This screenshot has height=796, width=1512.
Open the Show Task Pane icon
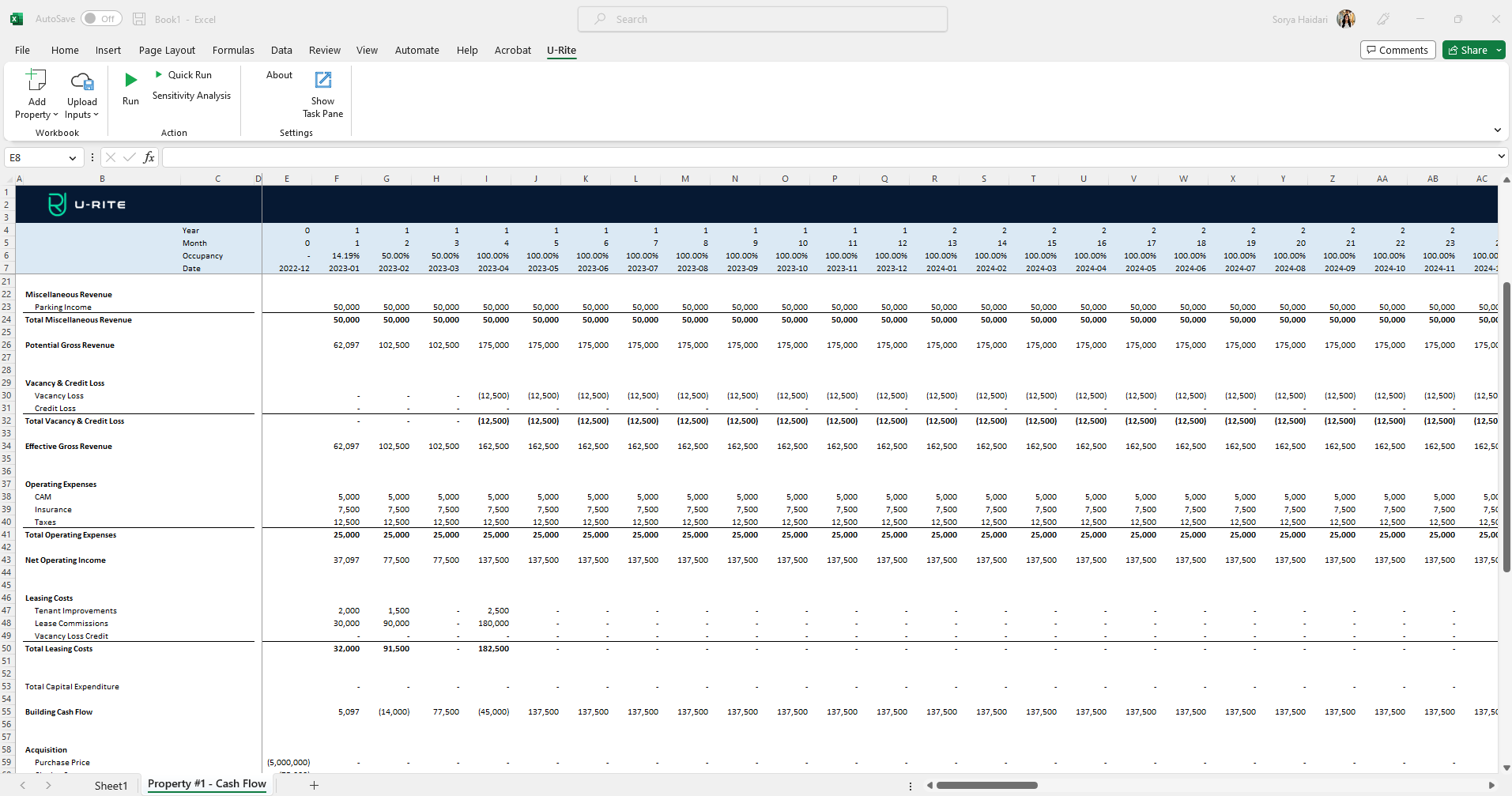[323, 80]
